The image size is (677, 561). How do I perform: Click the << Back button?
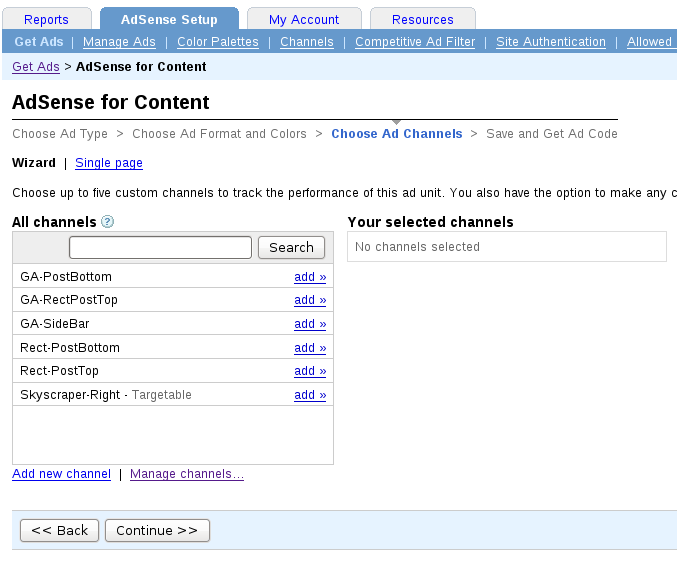(60, 530)
